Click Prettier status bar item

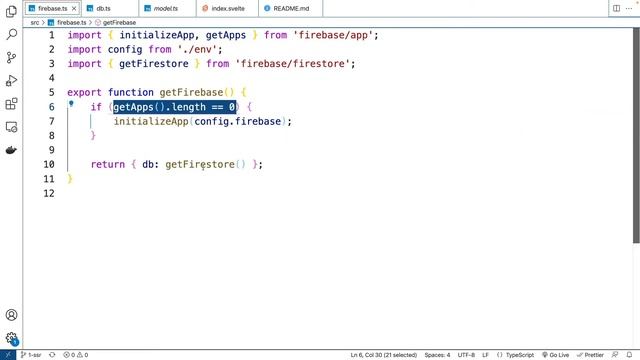pyautogui.click(x=590, y=355)
